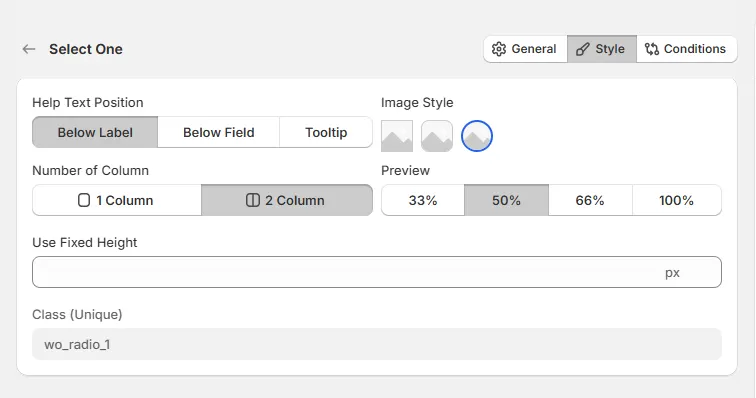
Task: Switch to the Style tab
Action: point(602,49)
